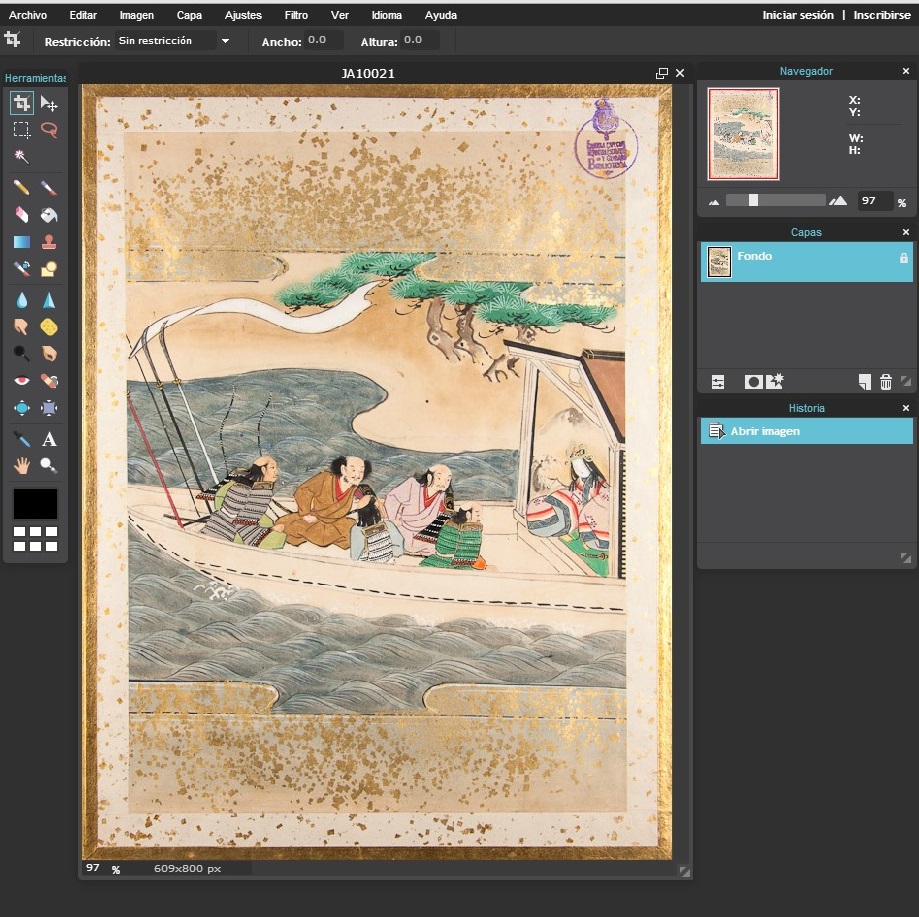Screen dimensions: 919x917
Task: Open the Ajustes menu
Action: (x=243, y=15)
